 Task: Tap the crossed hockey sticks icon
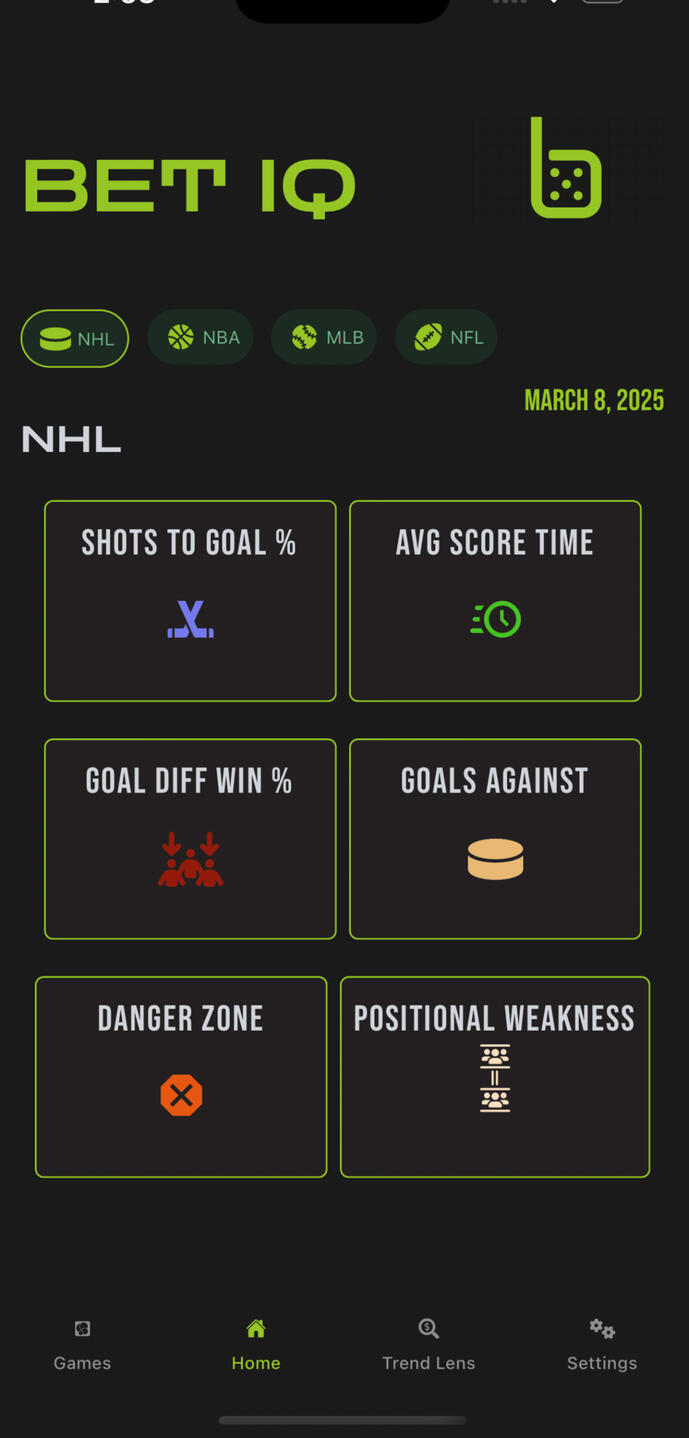(x=190, y=620)
